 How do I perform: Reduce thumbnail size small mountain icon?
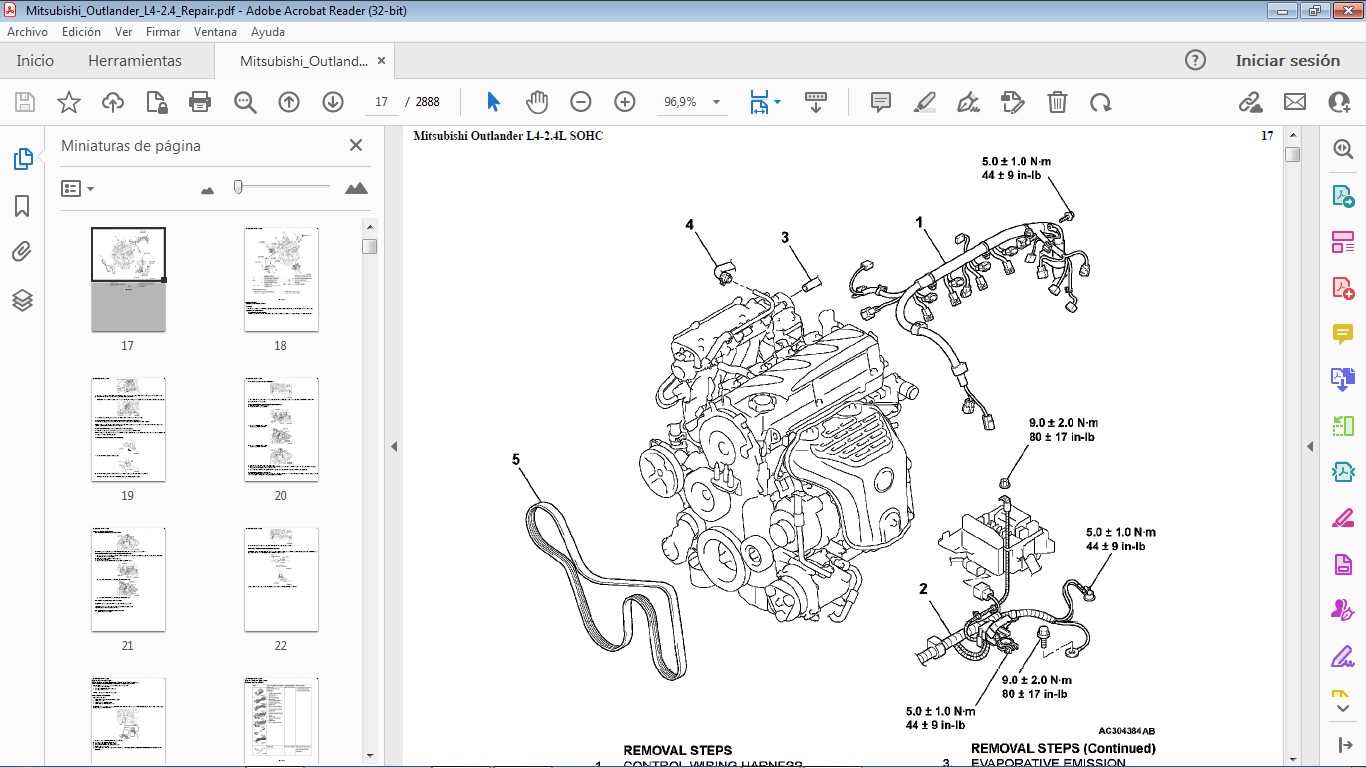click(208, 189)
